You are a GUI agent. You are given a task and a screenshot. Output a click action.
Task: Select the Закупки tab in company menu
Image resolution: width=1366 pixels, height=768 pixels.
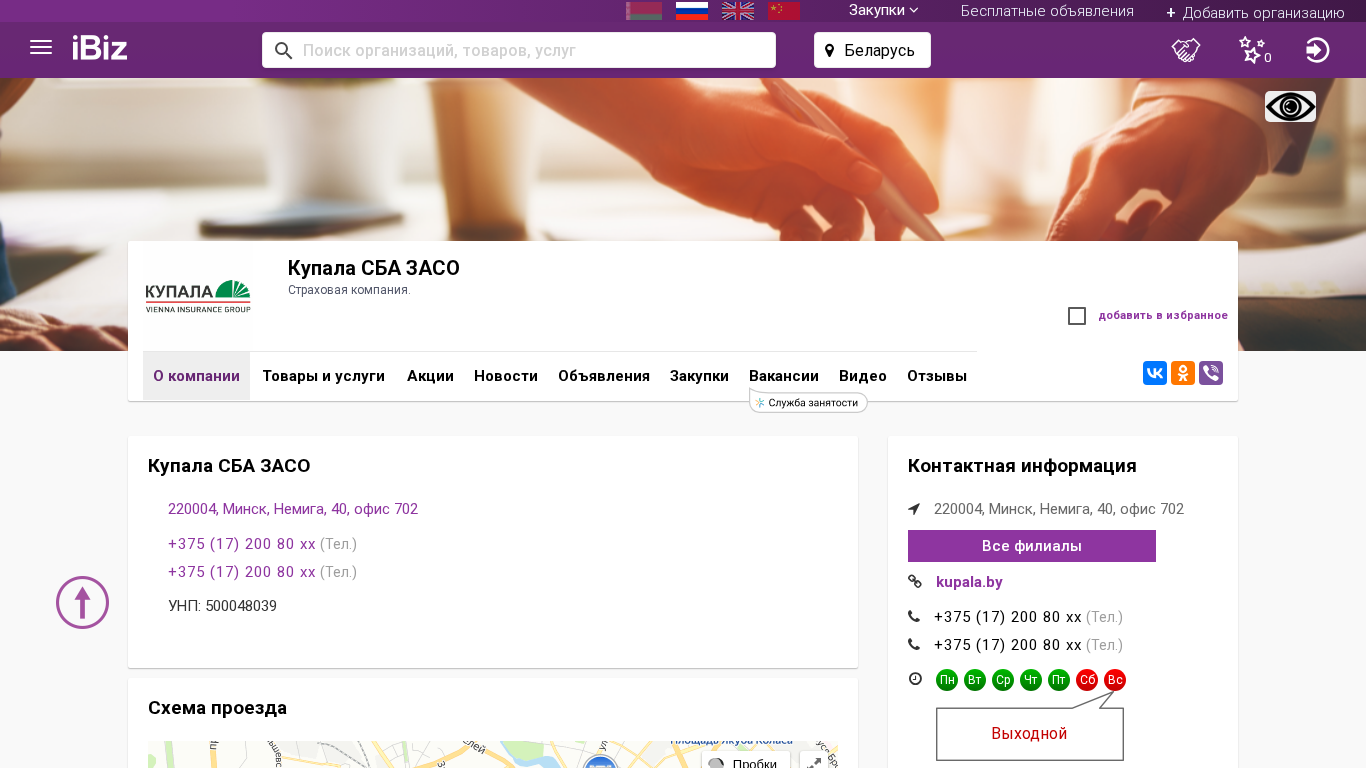[x=699, y=376]
